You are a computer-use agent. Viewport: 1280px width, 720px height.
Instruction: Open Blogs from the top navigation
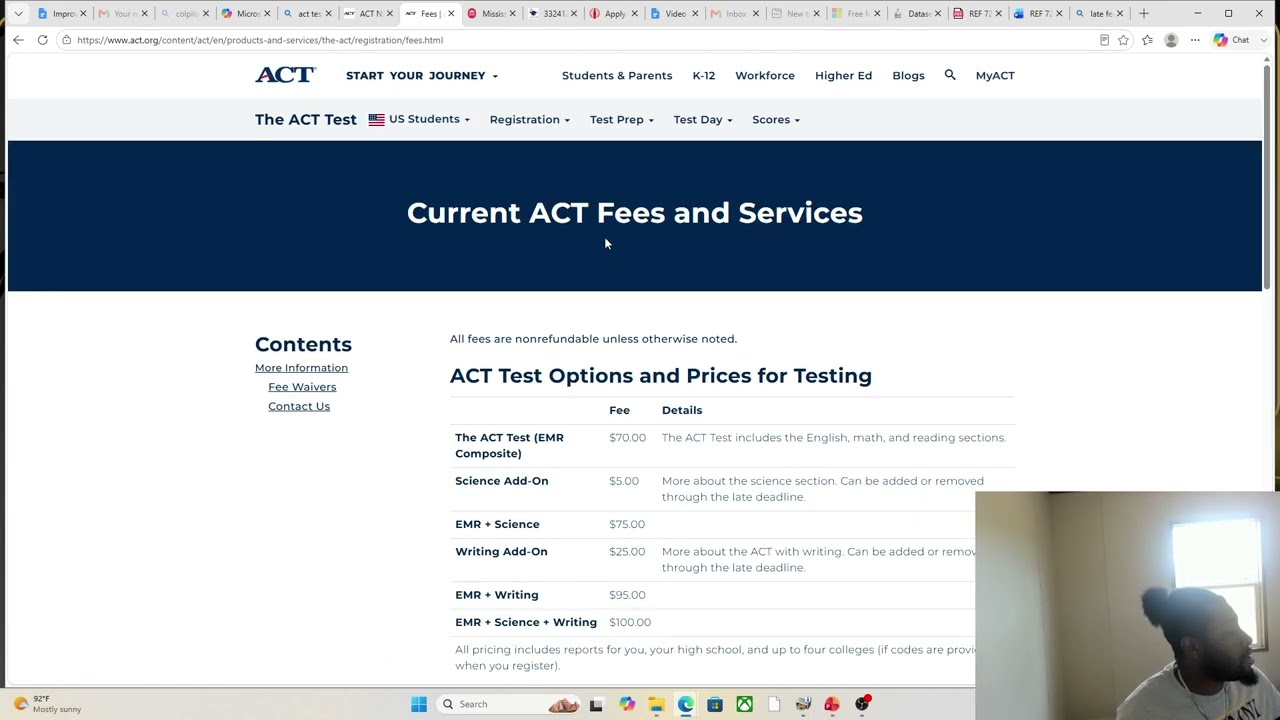tap(908, 75)
